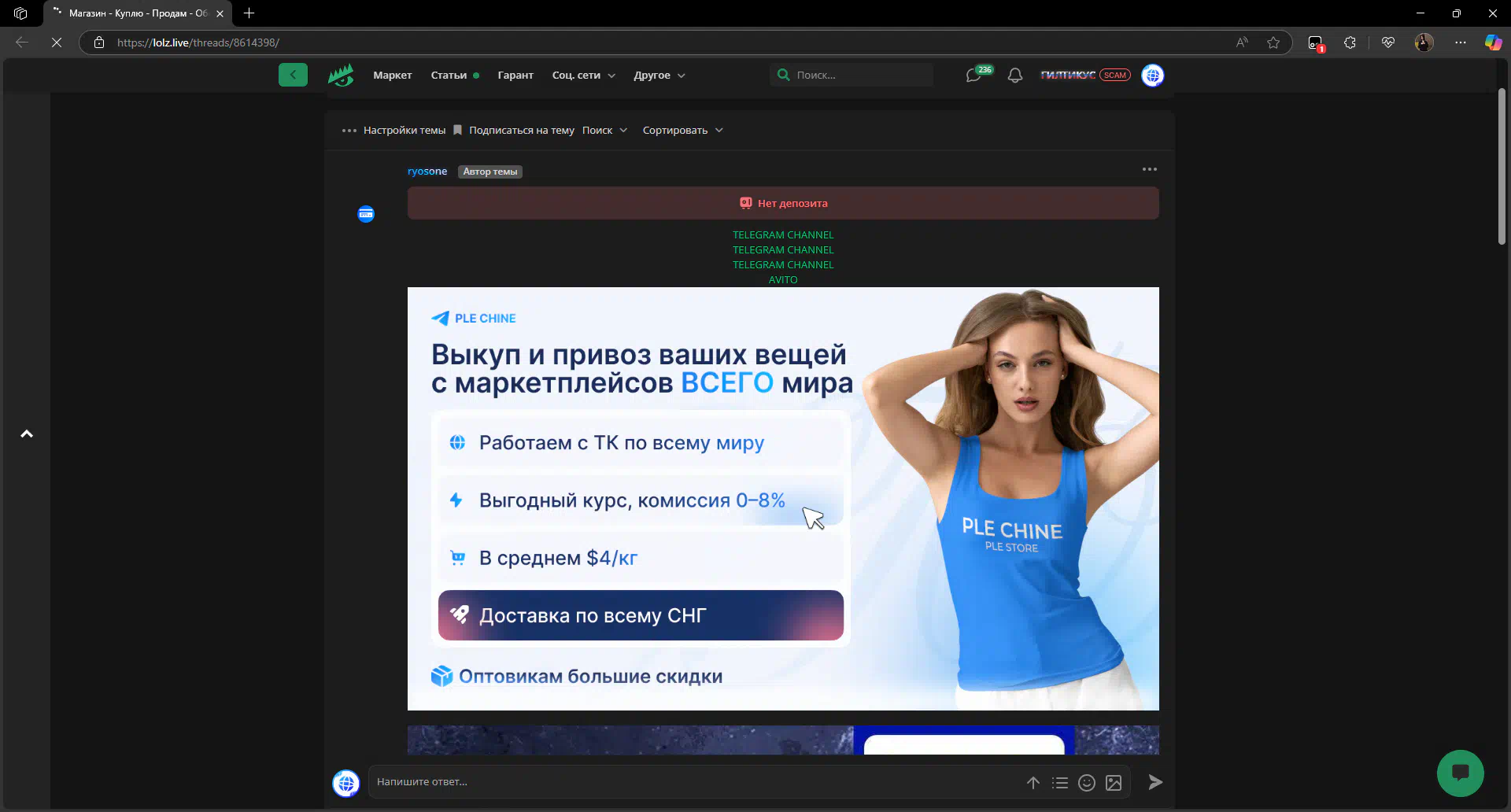The width and height of the screenshot is (1511, 812).
Task: Open the Маркет section
Action: click(393, 76)
